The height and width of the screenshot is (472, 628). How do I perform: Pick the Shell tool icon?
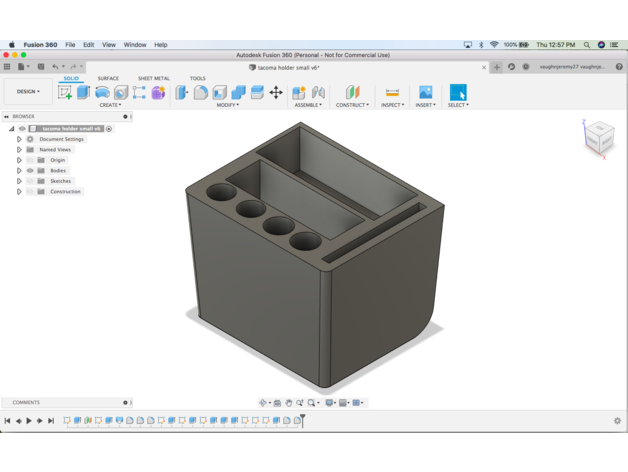[219, 93]
